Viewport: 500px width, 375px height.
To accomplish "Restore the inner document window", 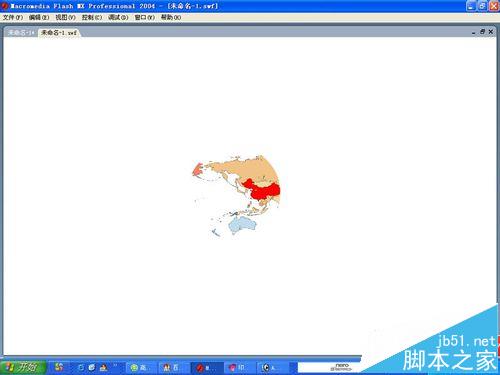I will 482,32.
